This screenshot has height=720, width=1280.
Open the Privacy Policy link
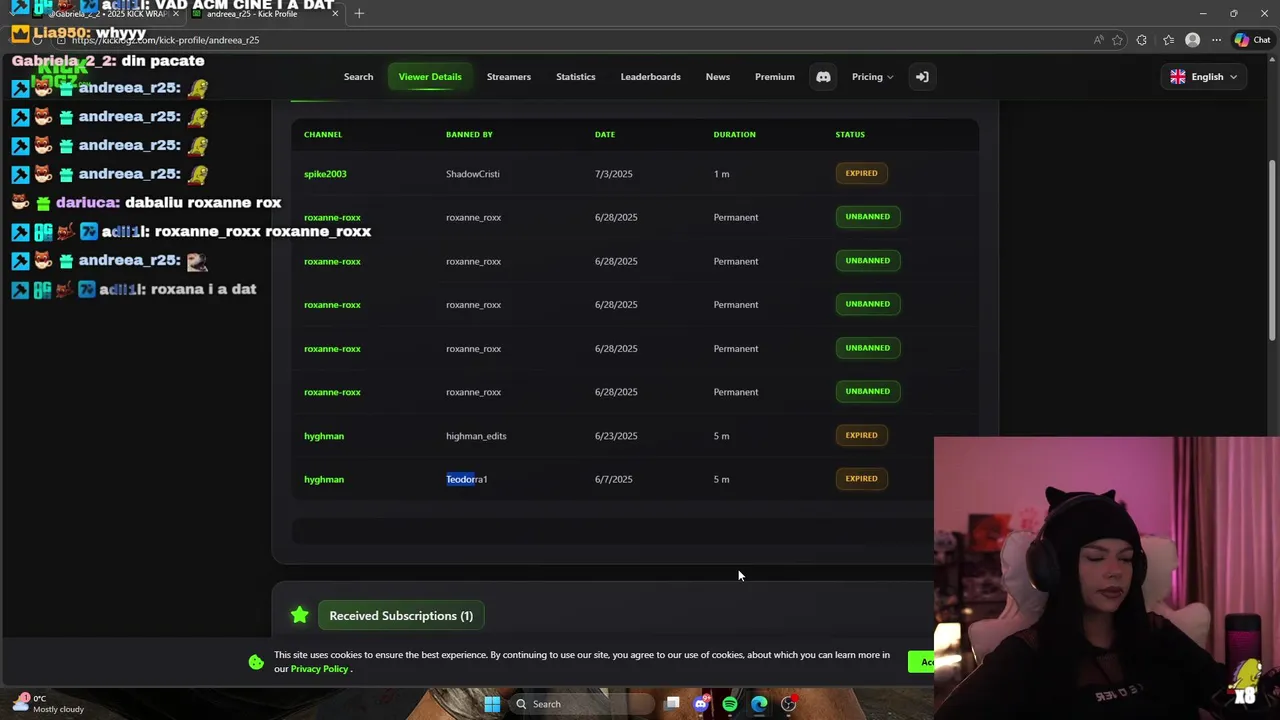coord(320,669)
